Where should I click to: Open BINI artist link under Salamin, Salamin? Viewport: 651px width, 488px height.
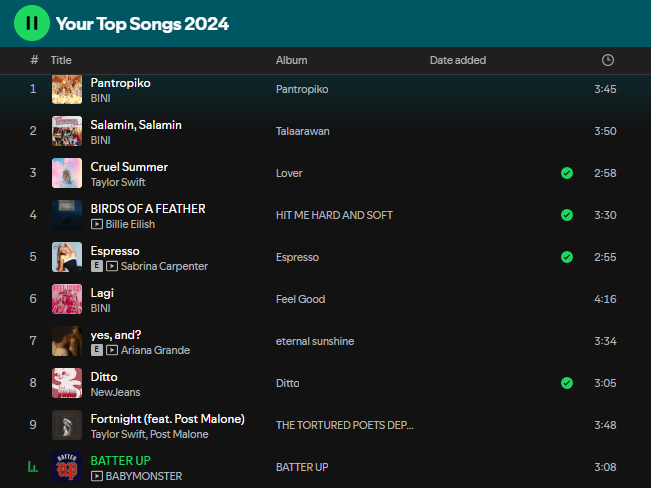100,140
